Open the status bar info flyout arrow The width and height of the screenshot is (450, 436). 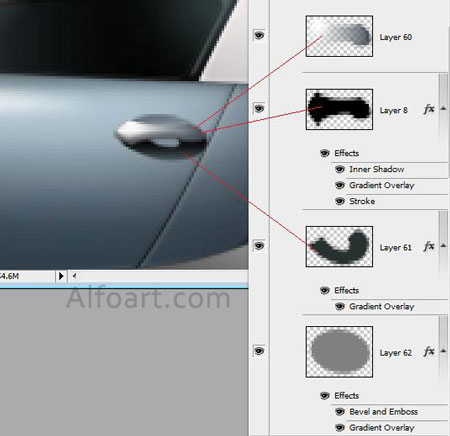point(61,276)
